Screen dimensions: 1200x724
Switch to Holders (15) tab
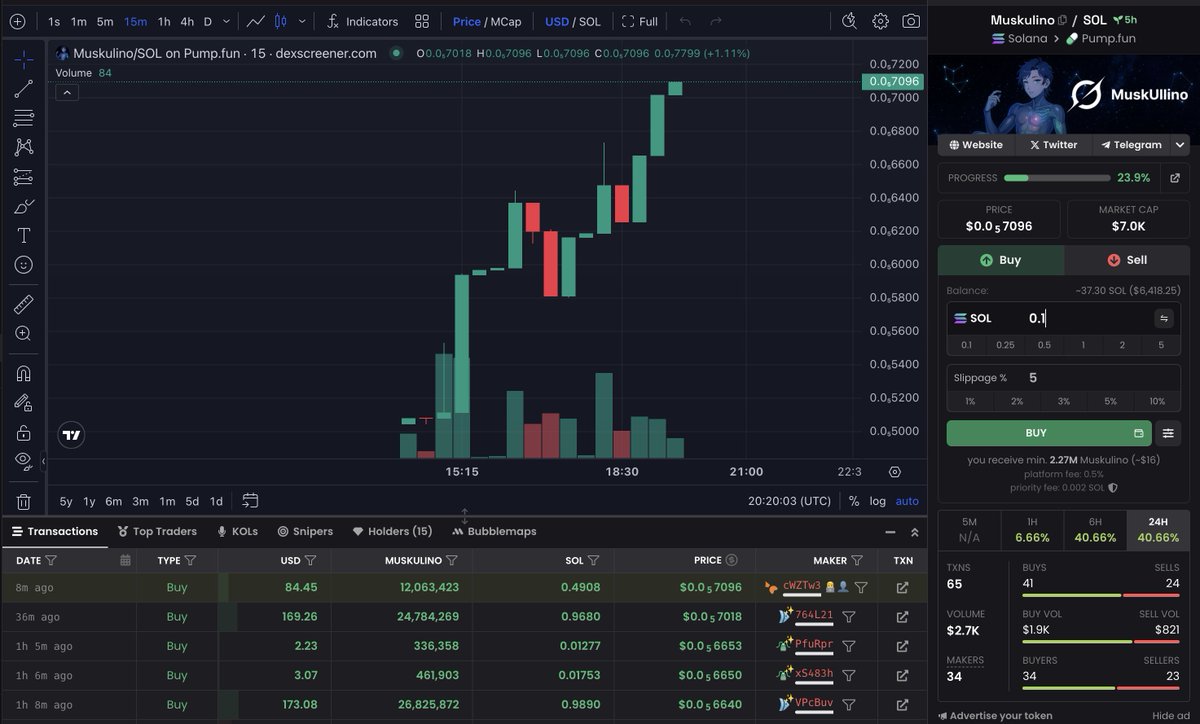(x=392, y=531)
